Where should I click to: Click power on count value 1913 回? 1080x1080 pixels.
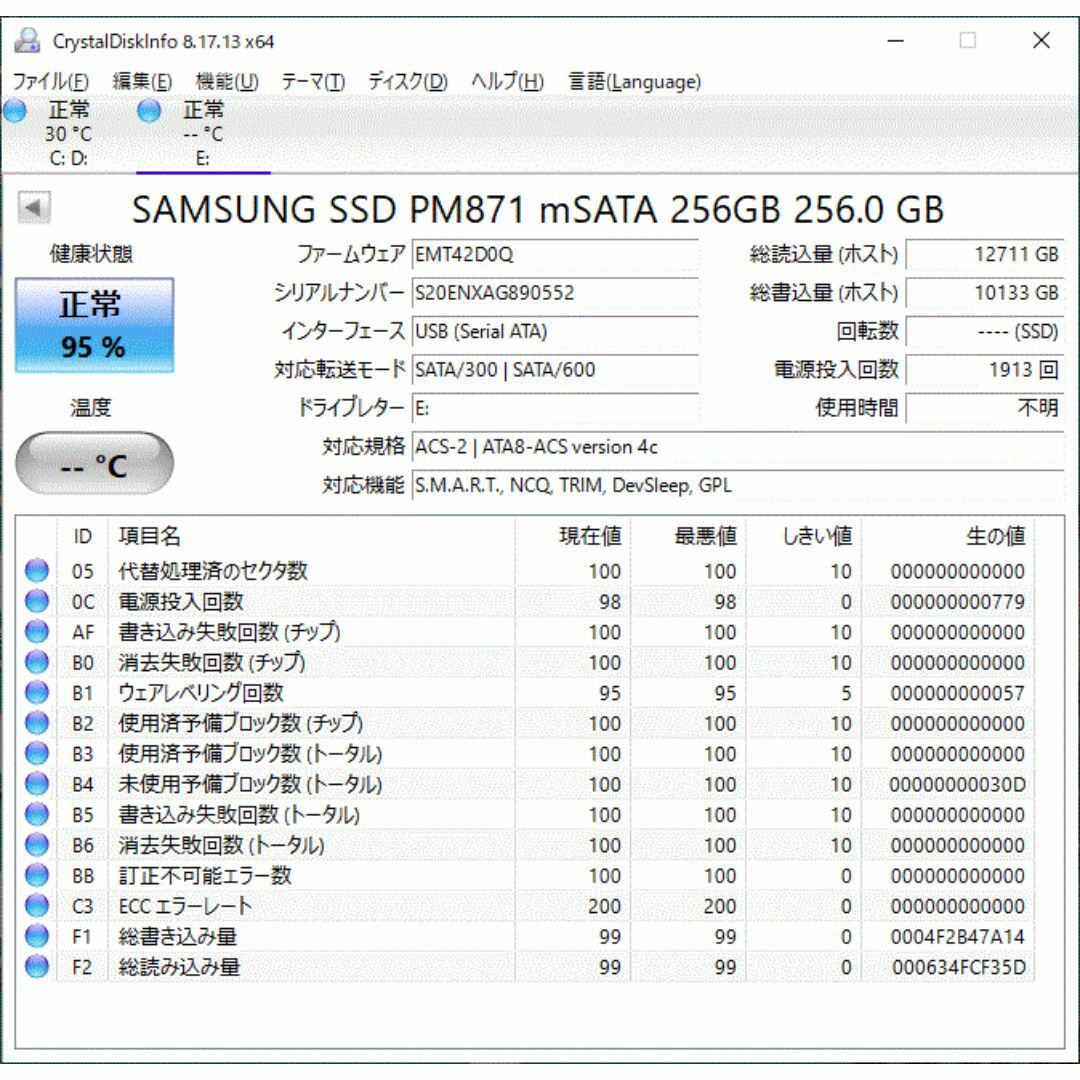coord(985,370)
